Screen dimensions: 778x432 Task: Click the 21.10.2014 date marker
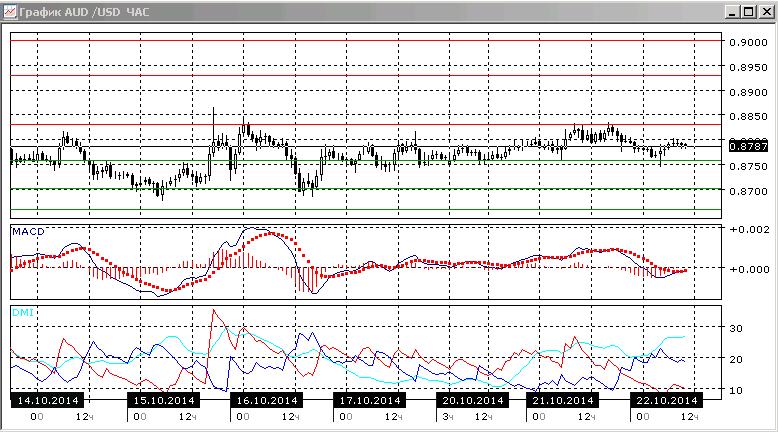click(563, 400)
